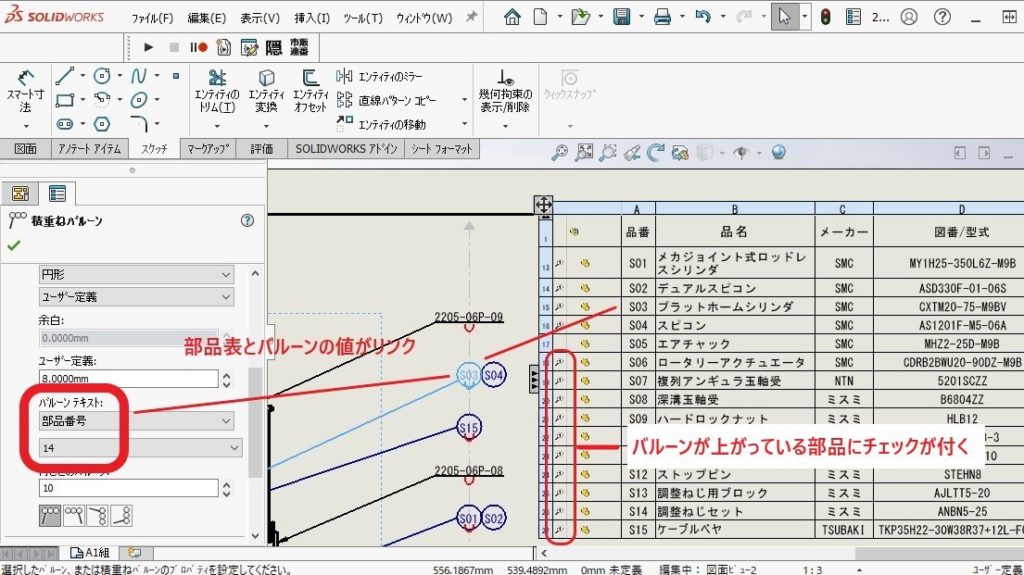The height and width of the screenshot is (575, 1024).
Task: Start macro playback with the play button
Action: (149, 46)
